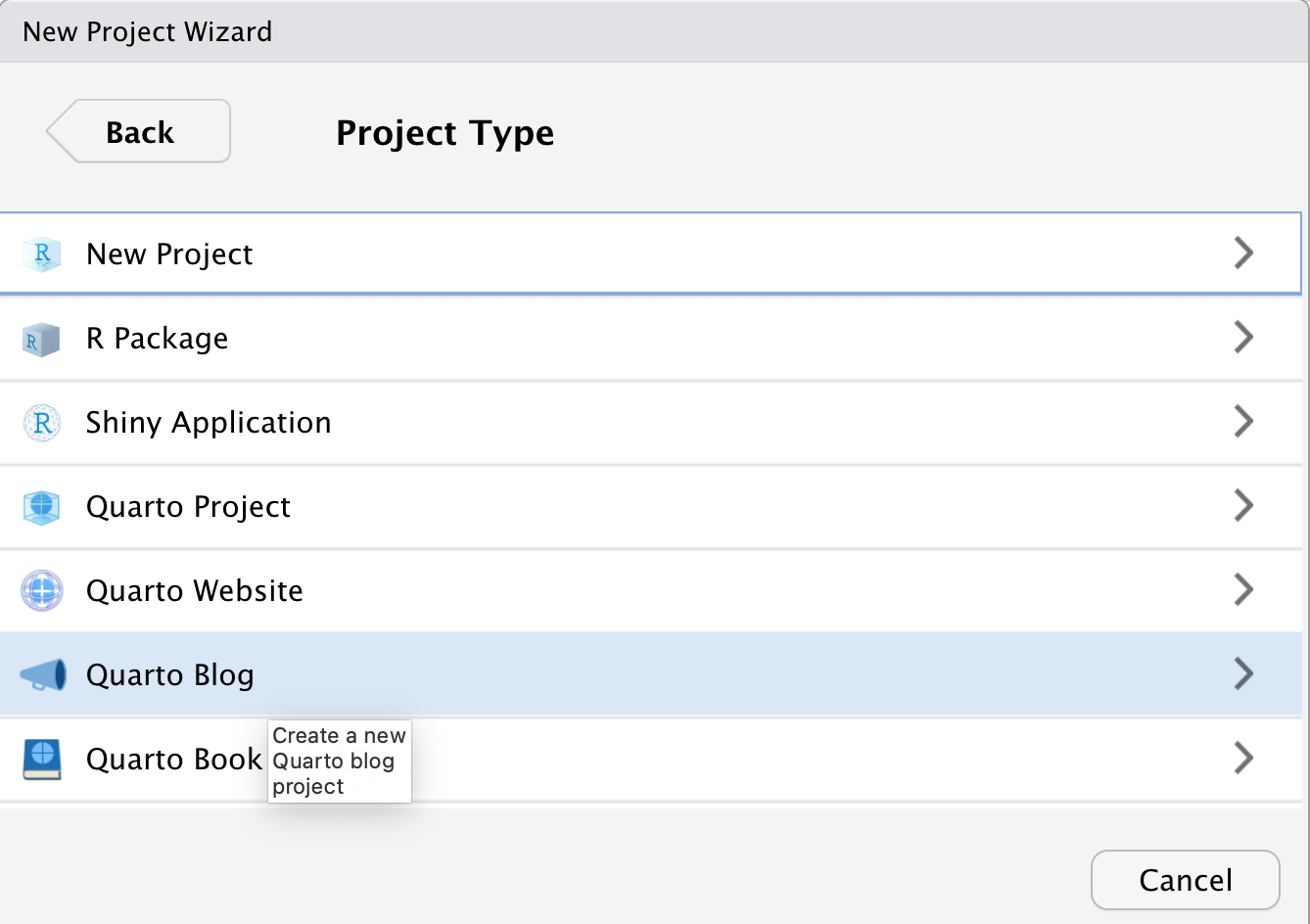Click the R Package box icon
1310x924 pixels.
(42, 339)
